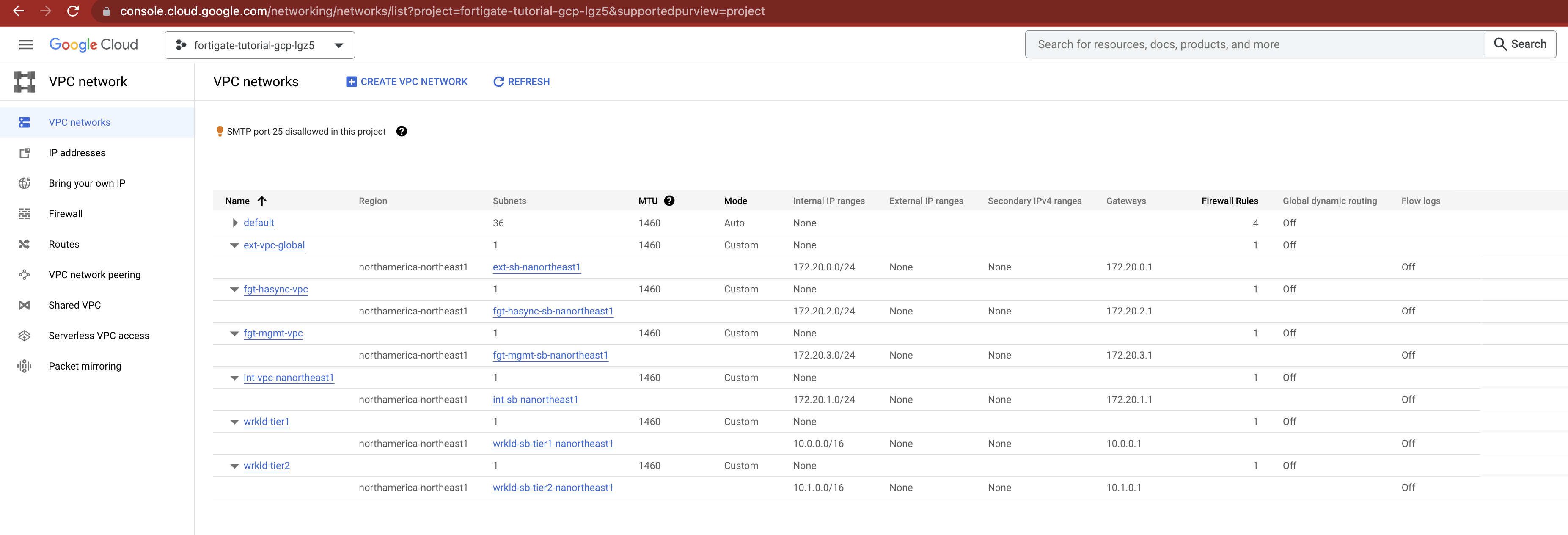
Task: Open the Shared VPC page
Action: [74, 305]
